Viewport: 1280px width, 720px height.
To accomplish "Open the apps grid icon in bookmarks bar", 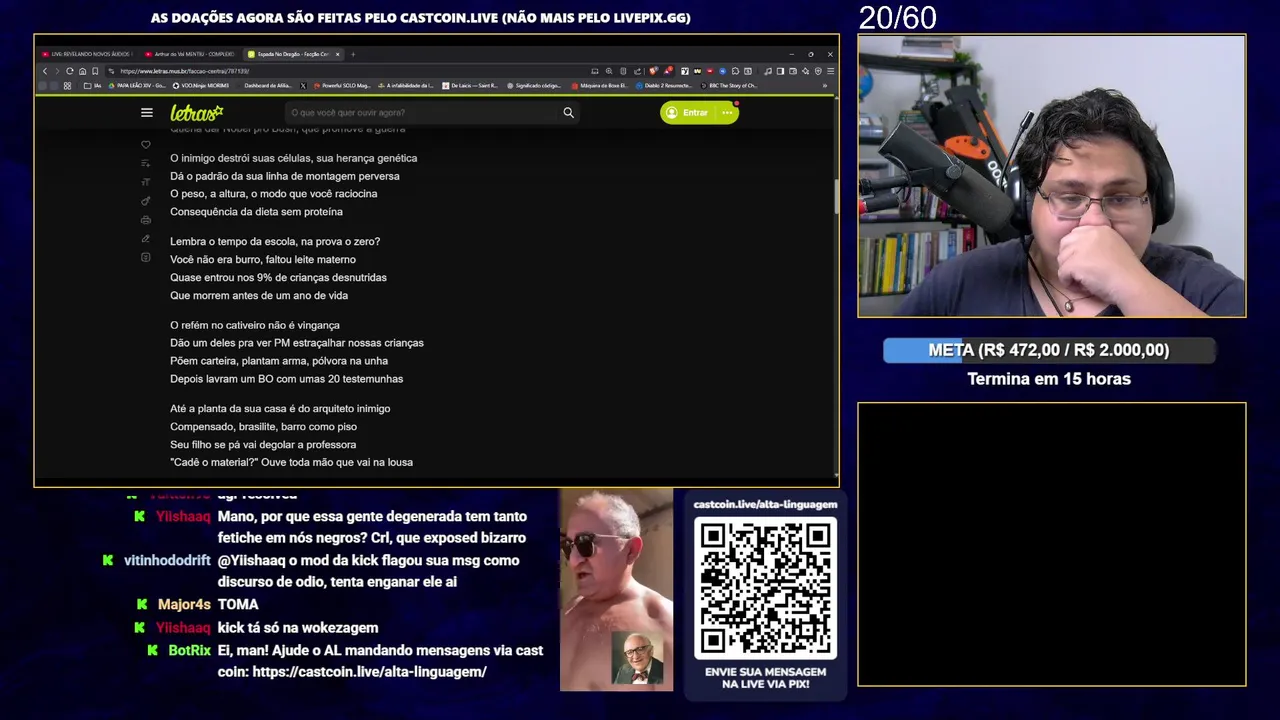I will pos(67,85).
